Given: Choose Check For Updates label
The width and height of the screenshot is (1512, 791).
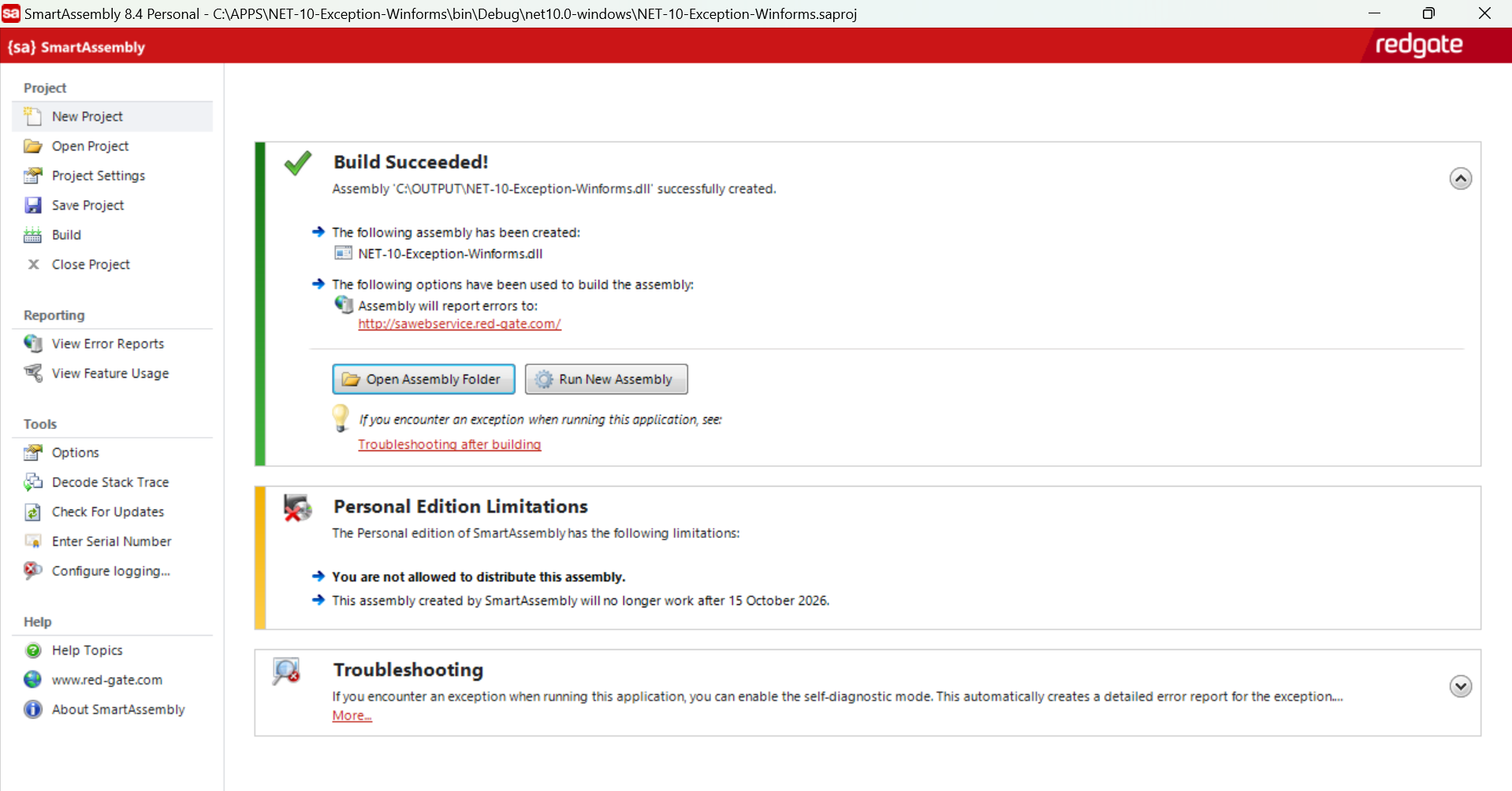Looking at the screenshot, I should [x=108, y=512].
